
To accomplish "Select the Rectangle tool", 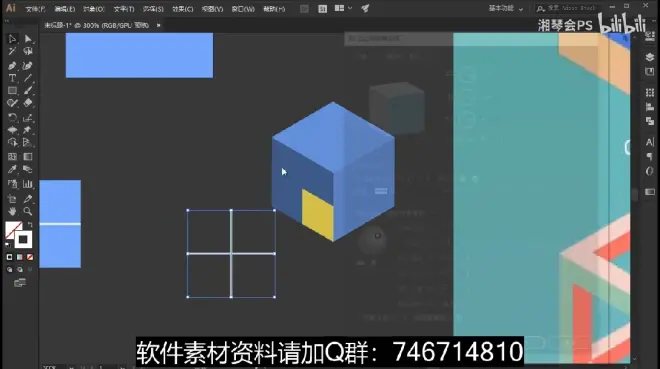I will click(12, 90).
